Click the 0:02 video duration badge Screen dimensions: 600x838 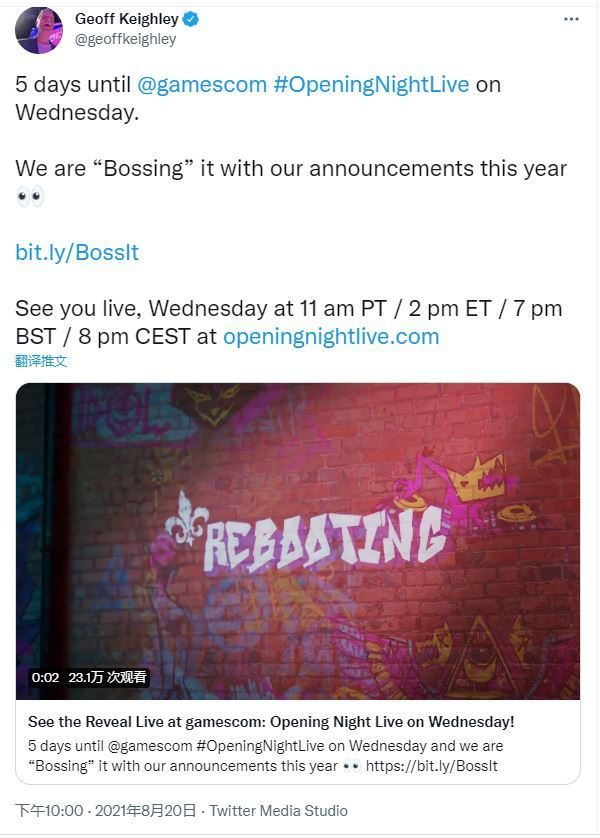45,677
